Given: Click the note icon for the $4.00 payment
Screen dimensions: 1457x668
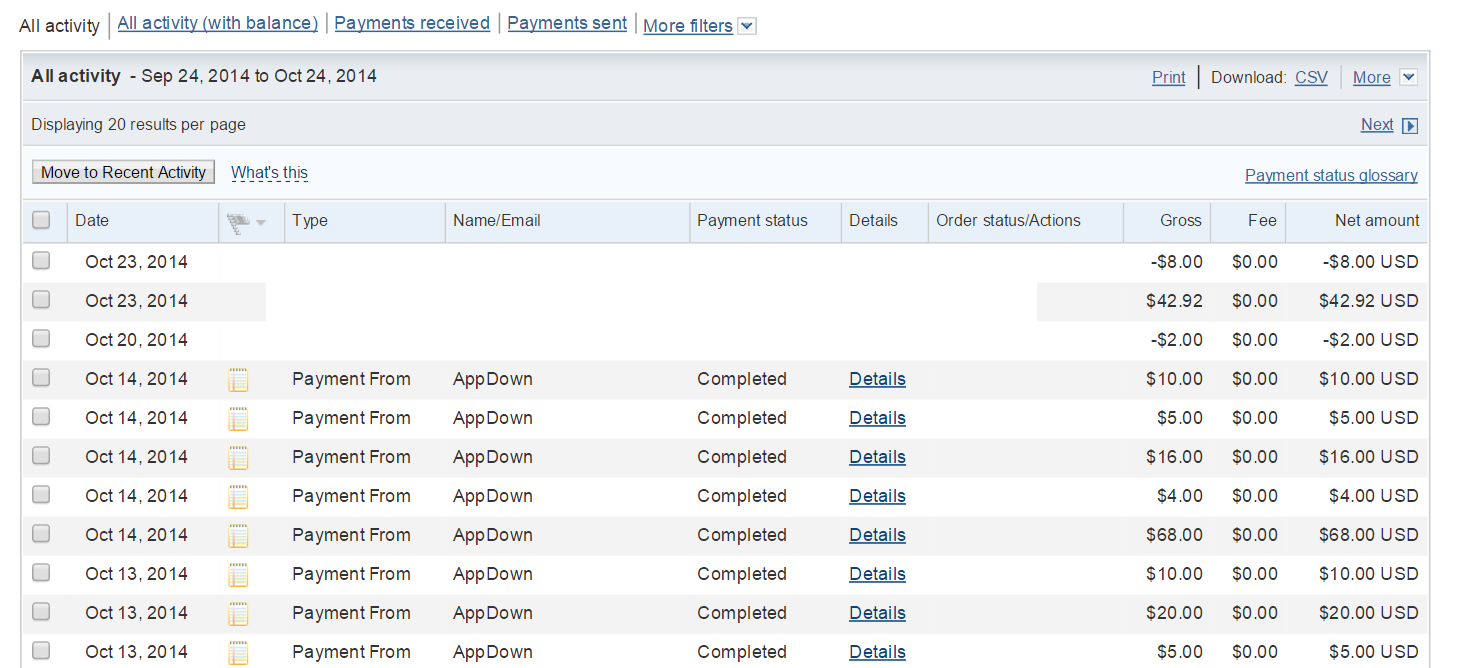Looking at the screenshot, I should point(238,497).
